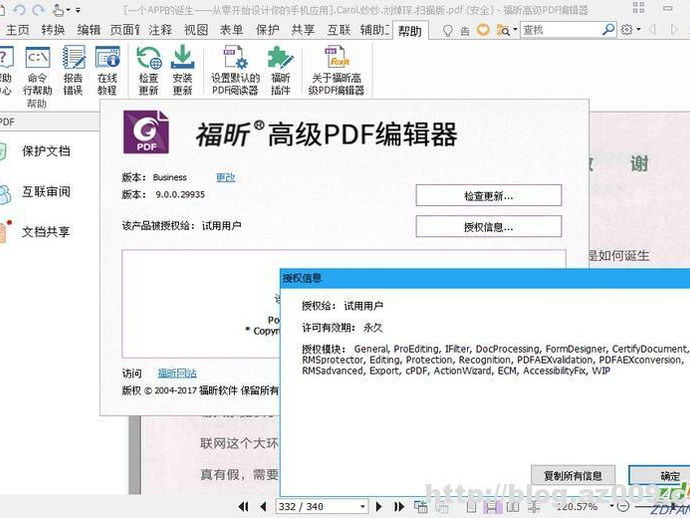Open the 在线教程 online tutorial icon
The image size is (690, 518).
pos(107,70)
